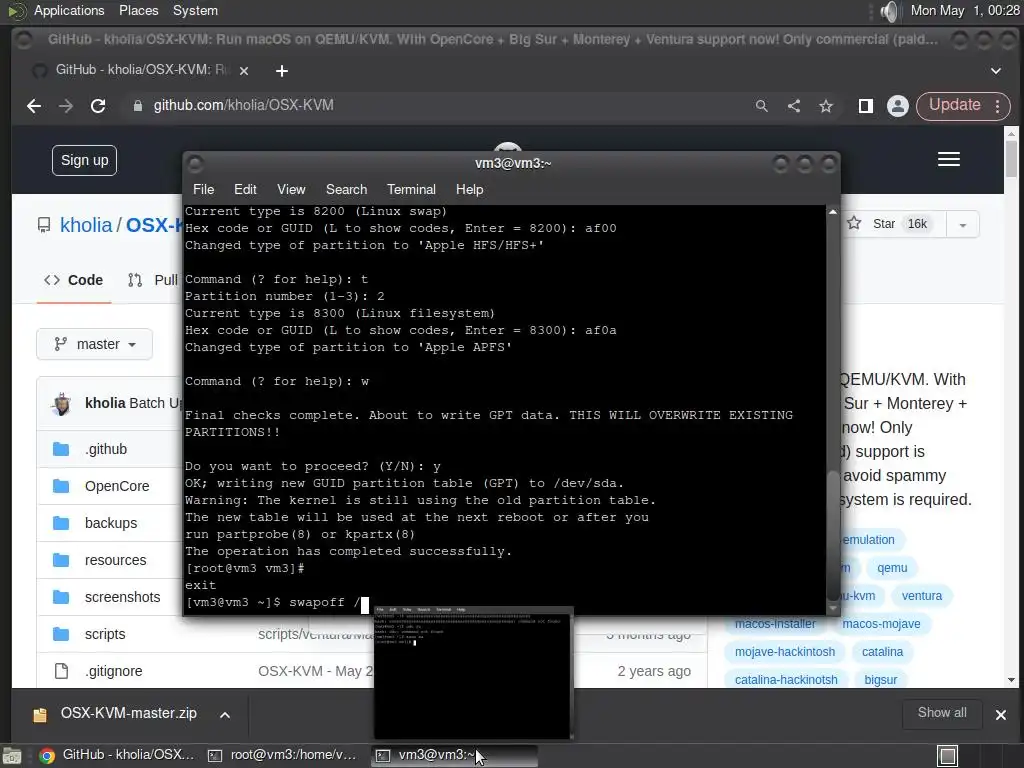The height and width of the screenshot is (768, 1024).
Task: Open the Applications menu
Action: click(69, 10)
